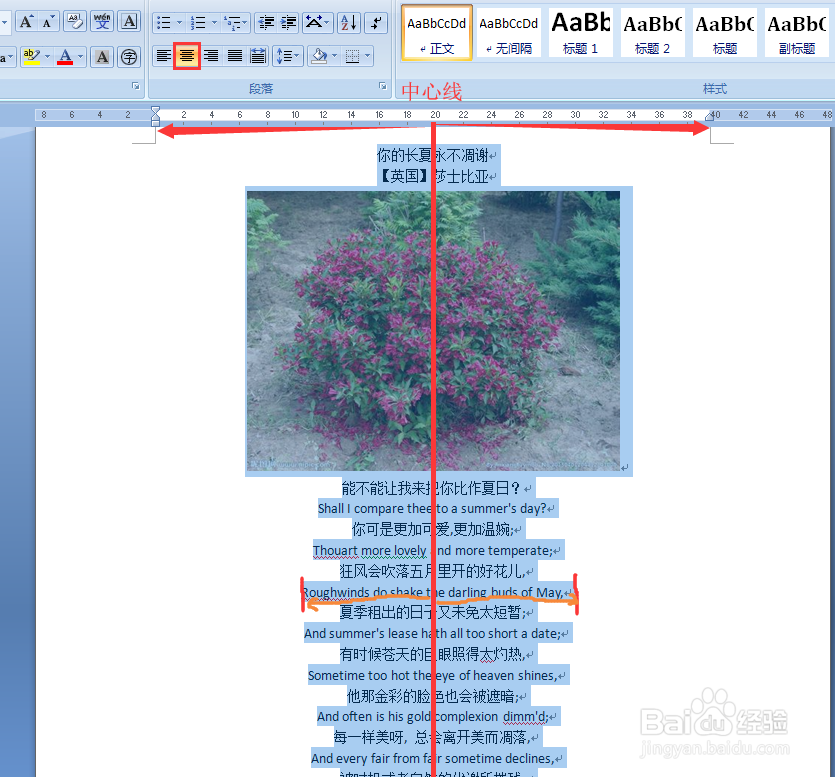Screen dimensions: 835x777
Task: Click the line 'And every fair from fair sometime declines,'
Action: pyautogui.click(x=432, y=758)
